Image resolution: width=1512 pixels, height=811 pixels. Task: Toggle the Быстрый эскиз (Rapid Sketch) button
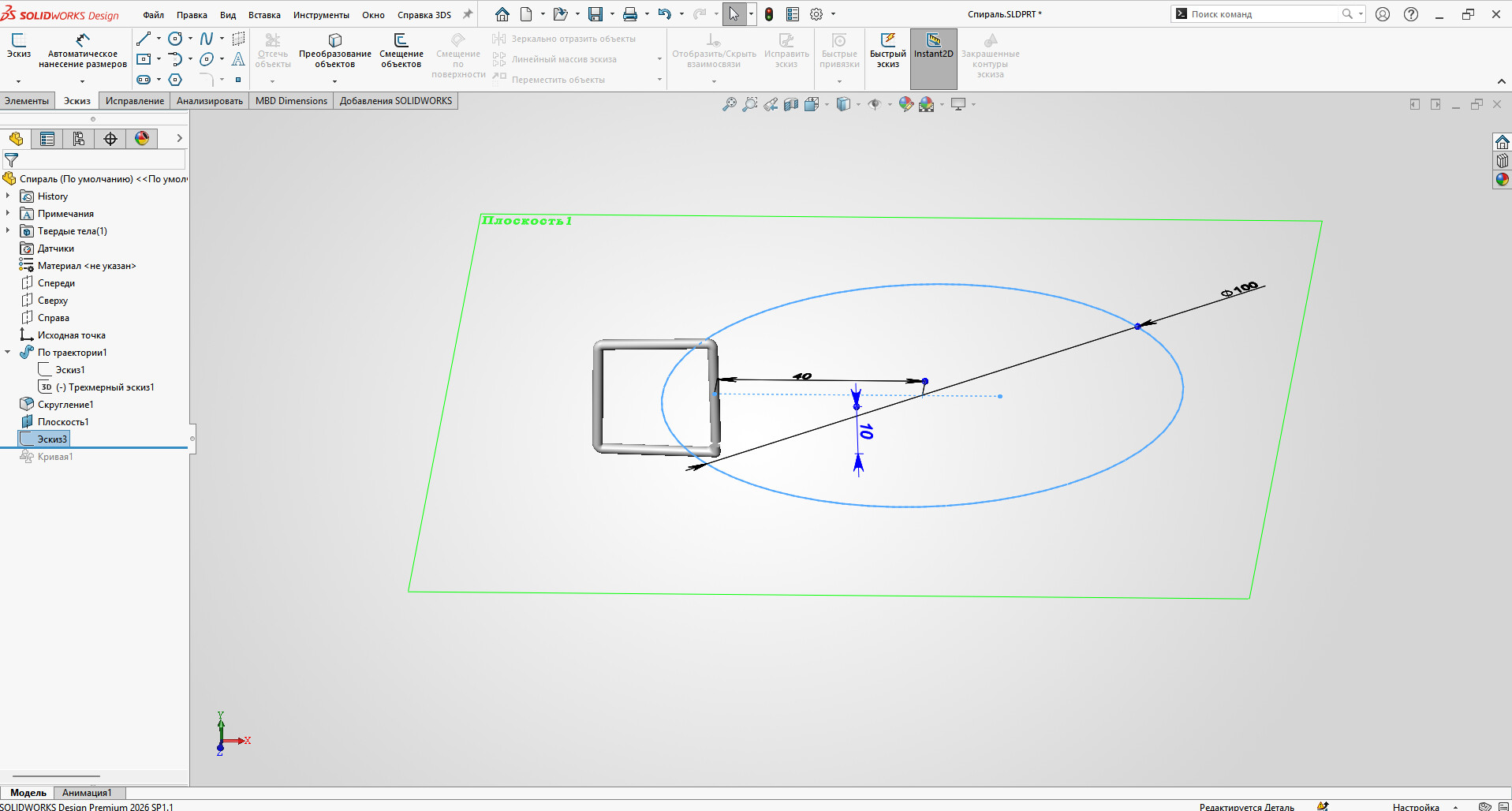[887, 47]
